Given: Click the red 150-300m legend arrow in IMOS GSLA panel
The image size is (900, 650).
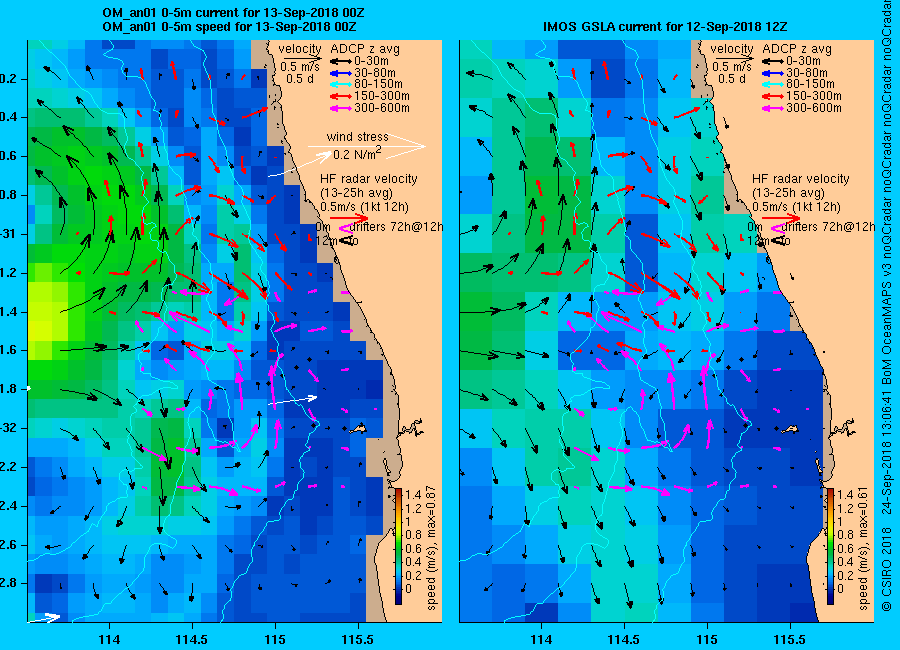Looking at the screenshot, I should [773, 96].
